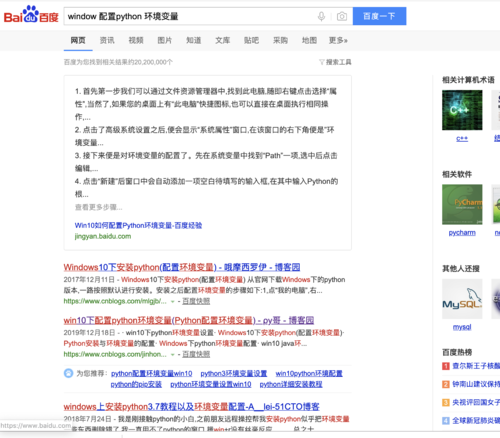
Task: Open windows上安装python3.7教程 51CTO博客 result
Action: coord(192,407)
